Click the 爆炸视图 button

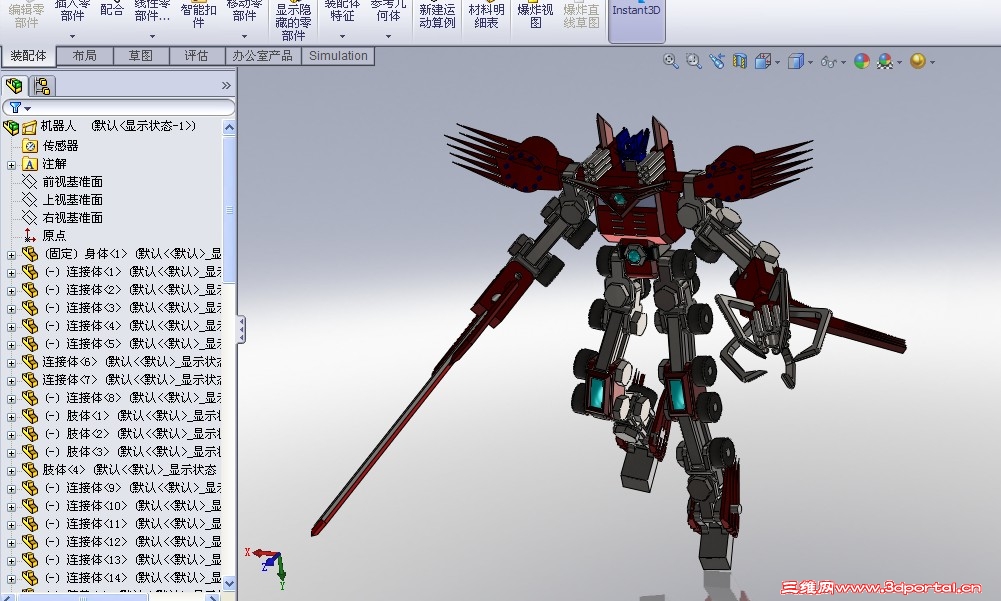[535, 15]
